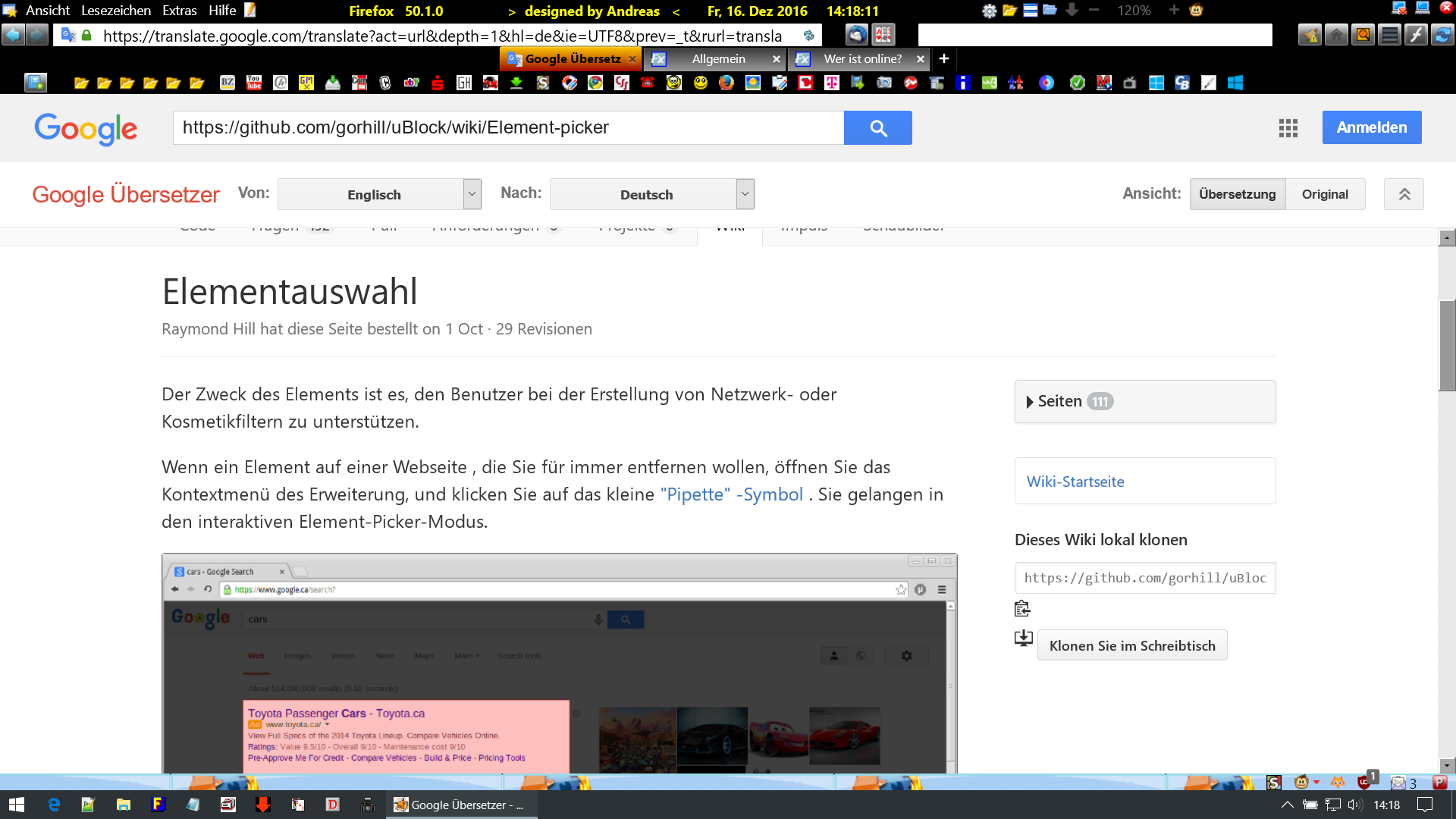Switch to Wer ist online? tab
The image size is (1456, 819).
click(x=862, y=59)
